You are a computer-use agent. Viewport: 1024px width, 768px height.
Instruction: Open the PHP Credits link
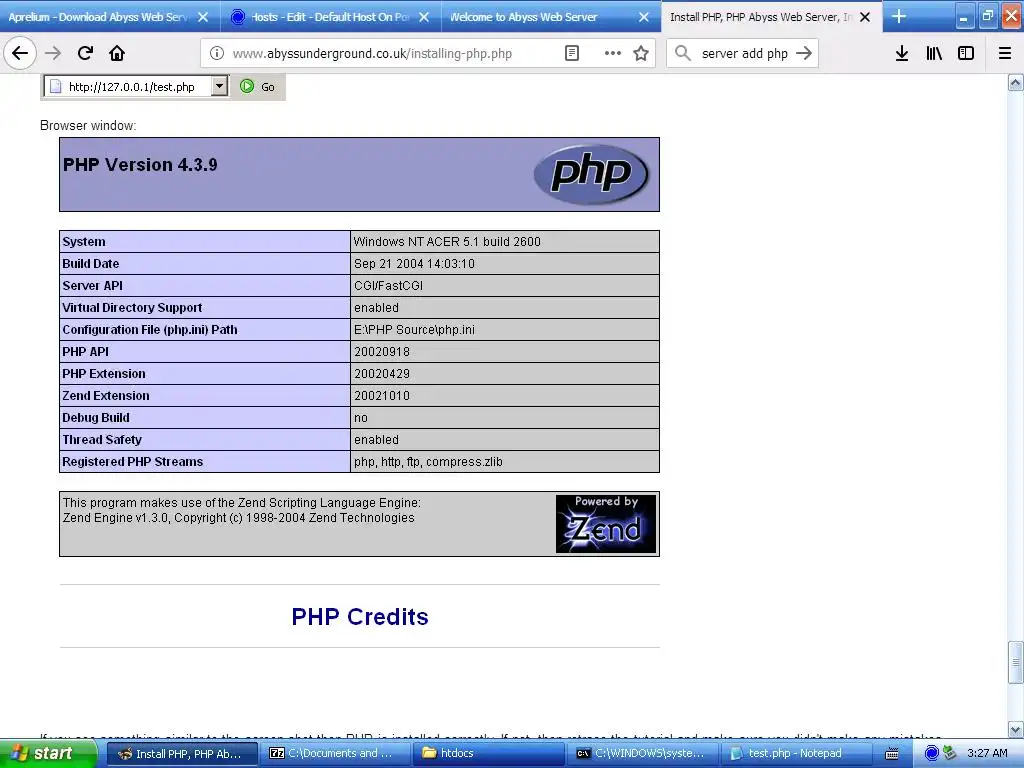tap(360, 616)
